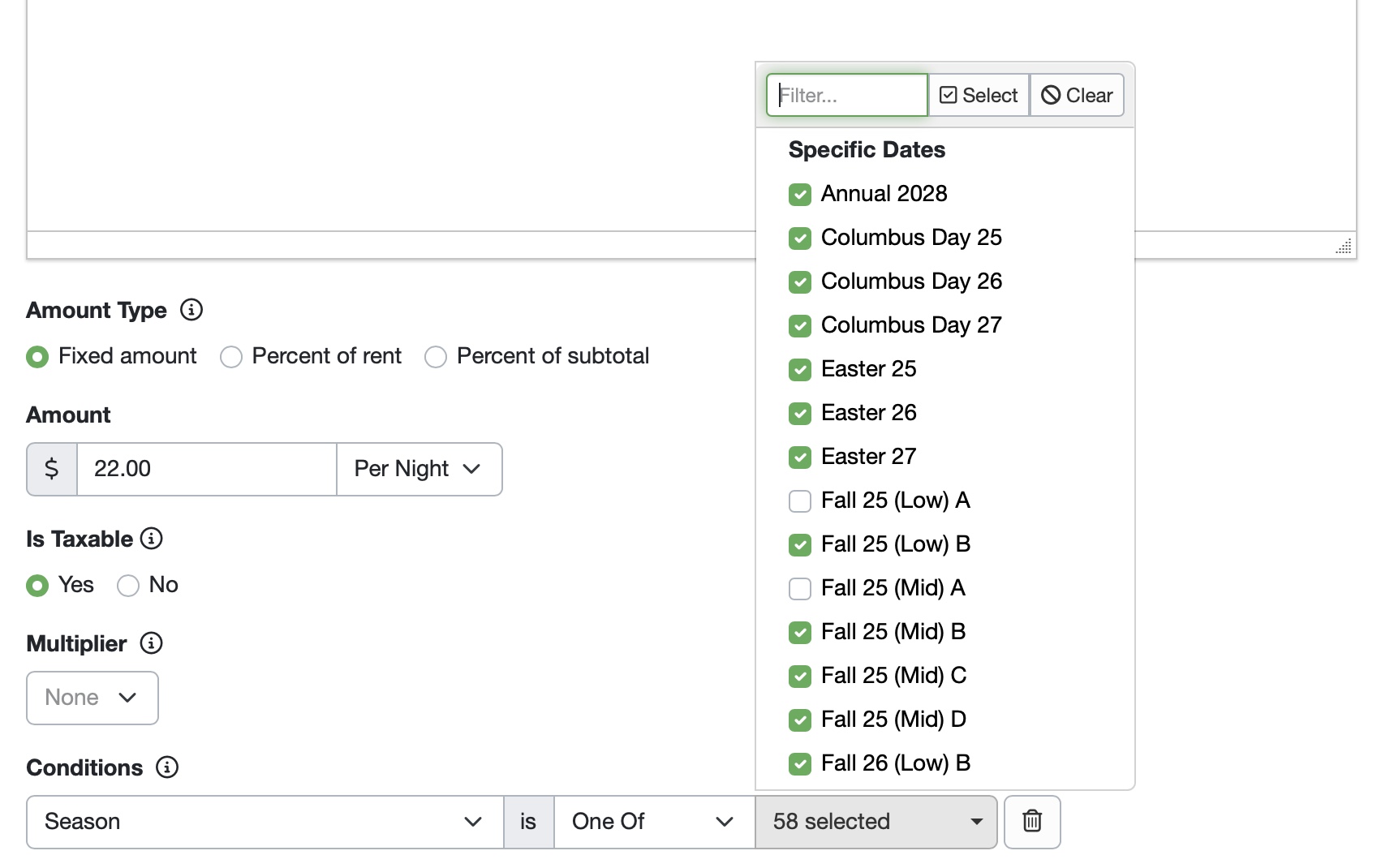Click the Is Taxable info icon

coord(152,539)
